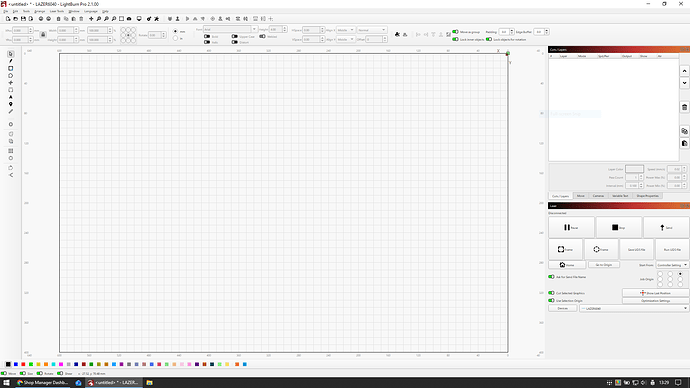Open the Edit menu
Screen dimensions: 690x388
coord(15,11)
